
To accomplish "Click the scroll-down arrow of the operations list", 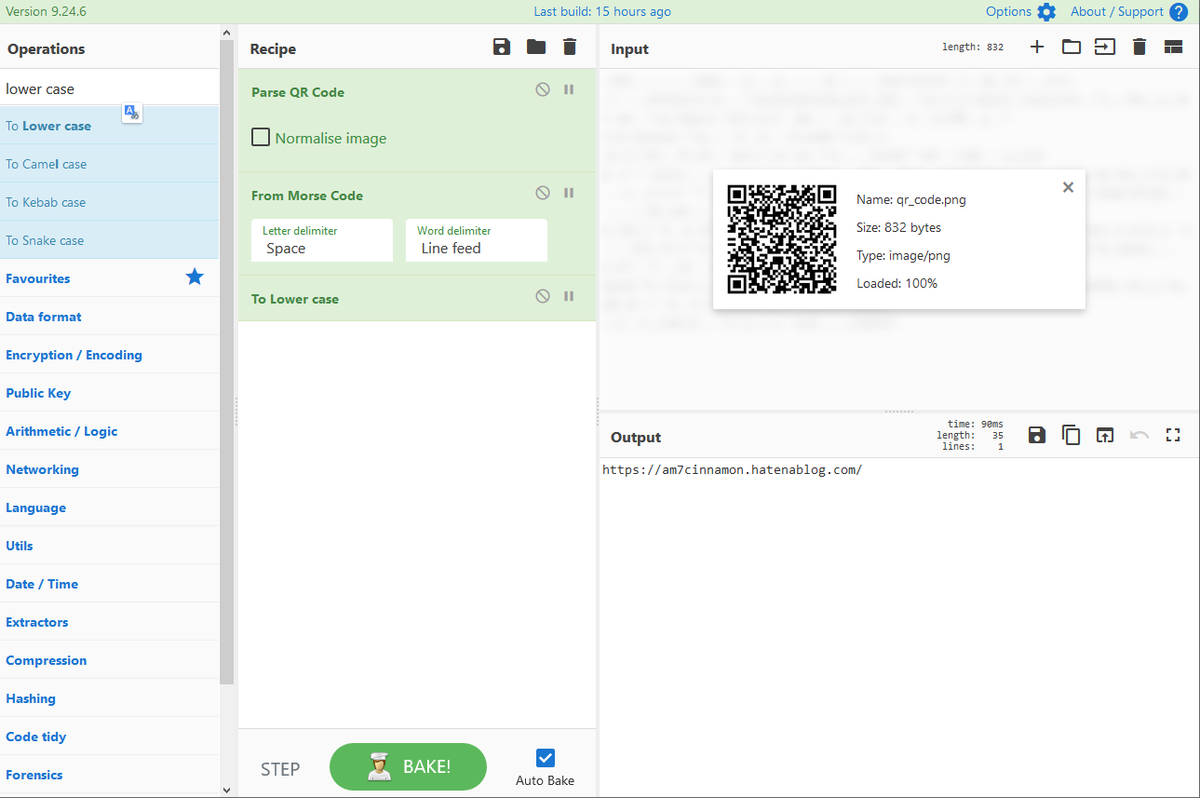I will tap(226, 790).
